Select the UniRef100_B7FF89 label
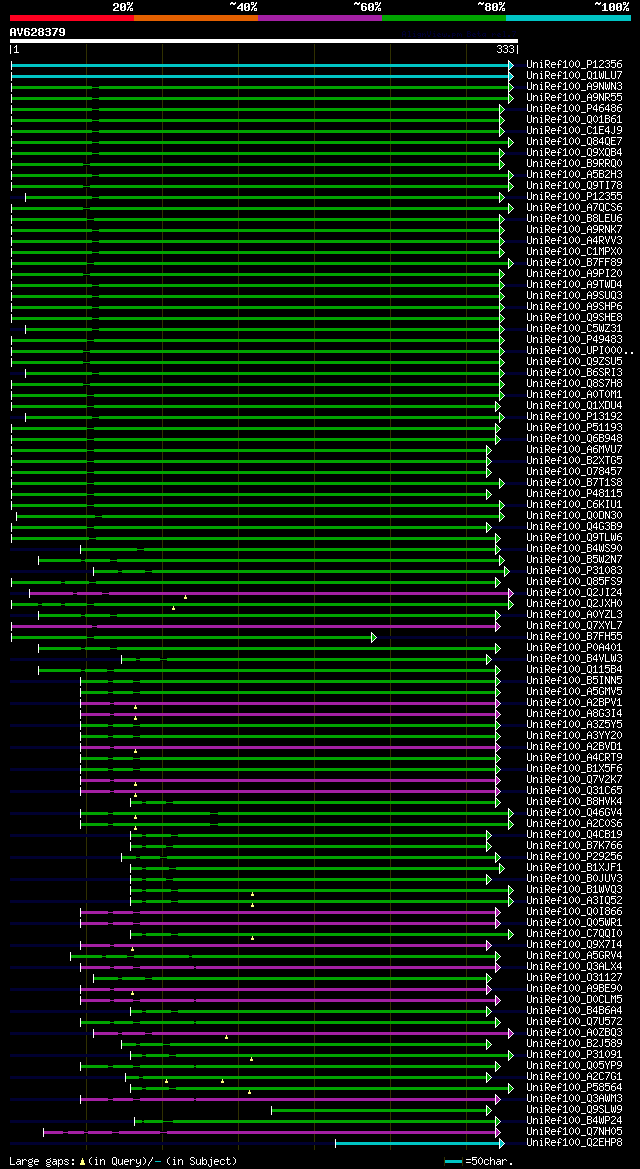This screenshot has width=640, height=1169. tap(574, 263)
